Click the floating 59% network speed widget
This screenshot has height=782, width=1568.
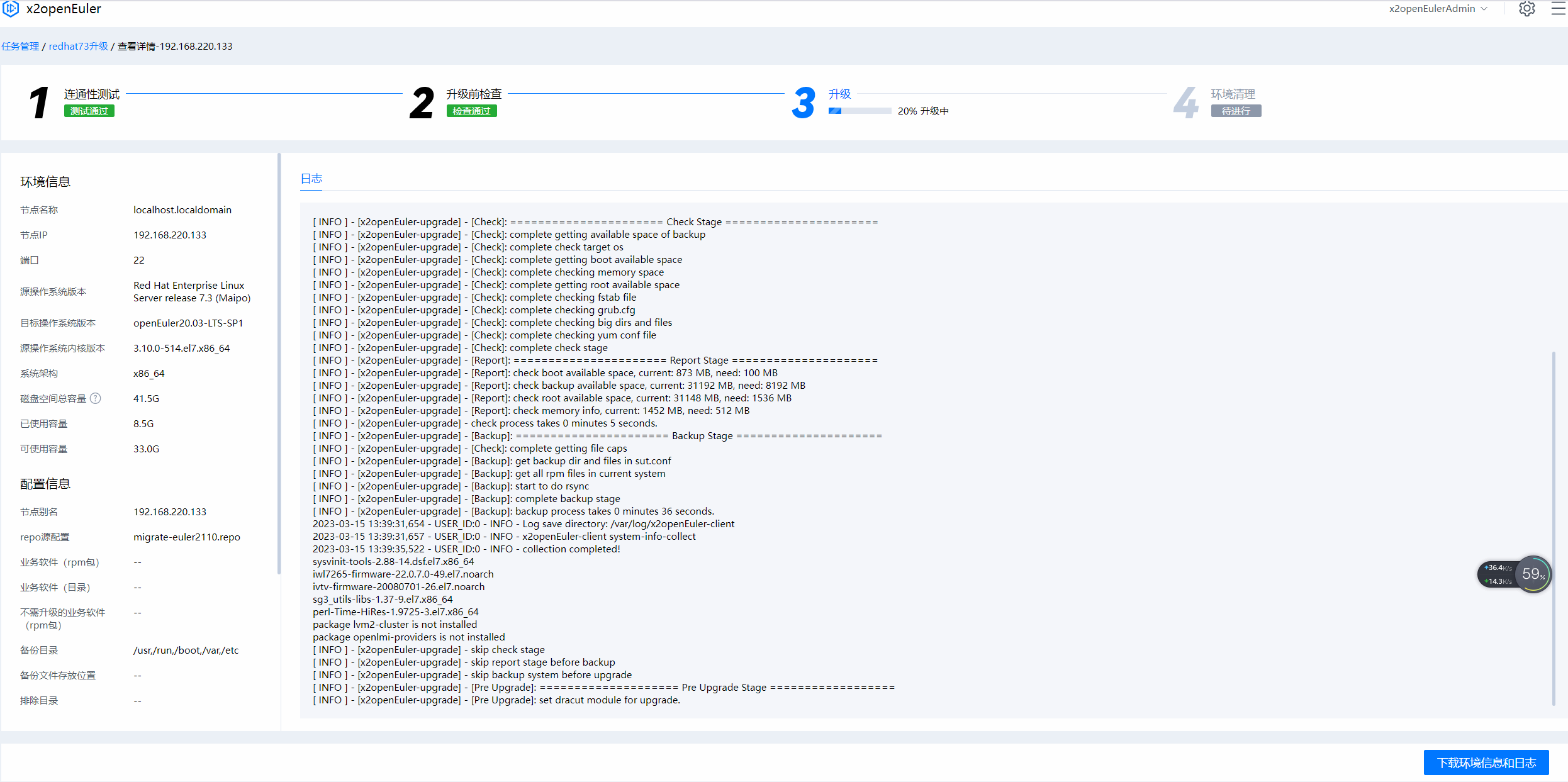[1533, 574]
